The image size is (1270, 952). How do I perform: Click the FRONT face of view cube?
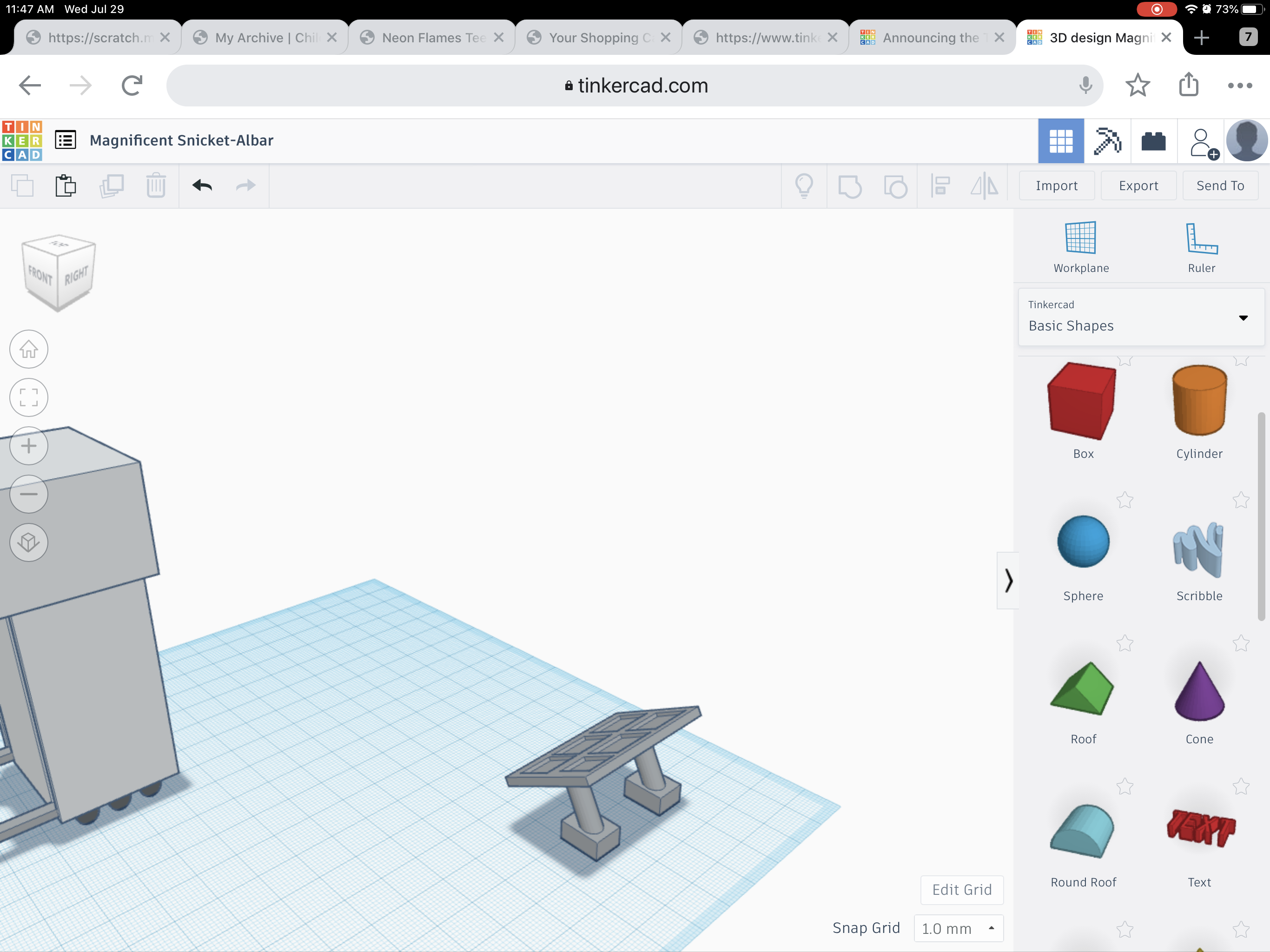tap(40, 277)
